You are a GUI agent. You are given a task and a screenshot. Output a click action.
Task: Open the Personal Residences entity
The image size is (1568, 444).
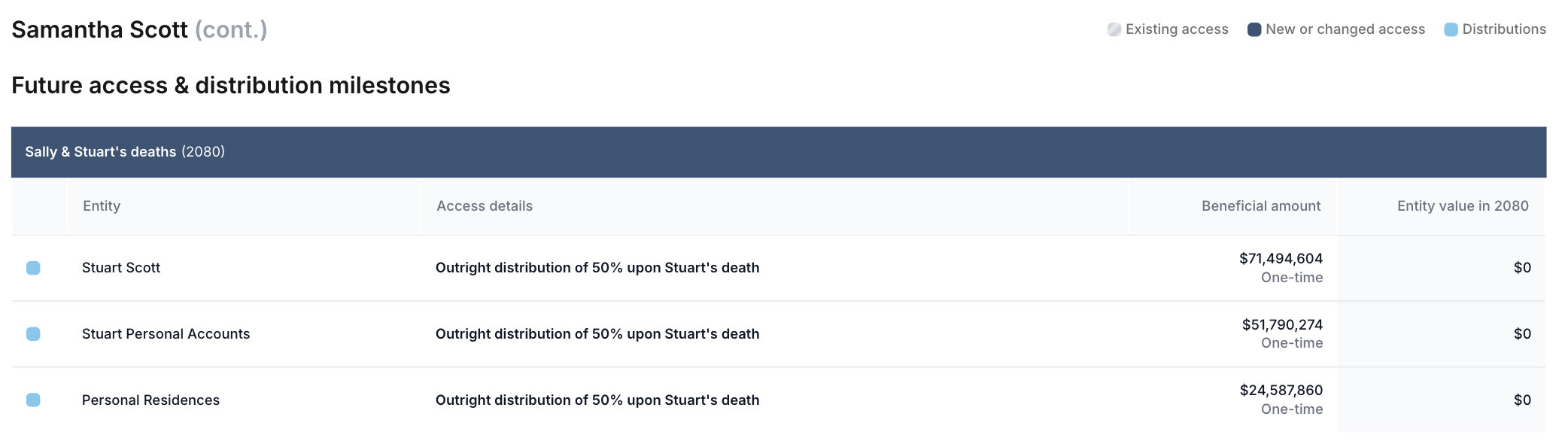tap(150, 400)
